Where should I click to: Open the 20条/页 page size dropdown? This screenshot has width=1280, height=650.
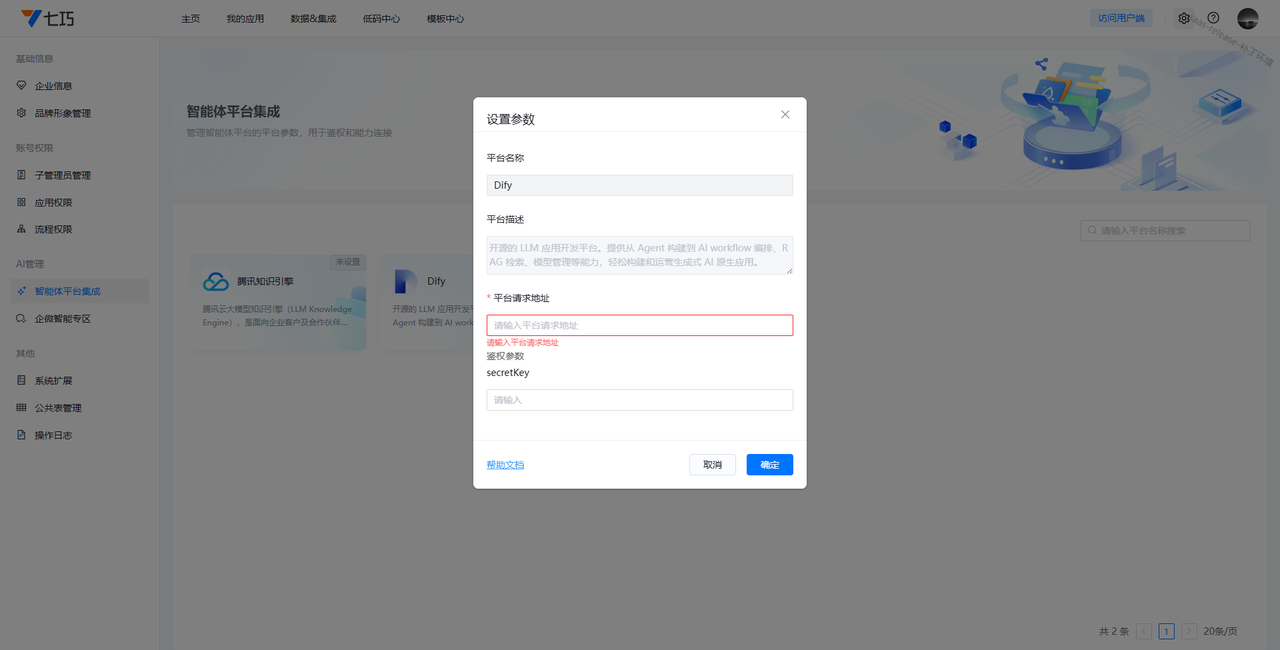[1220, 631]
